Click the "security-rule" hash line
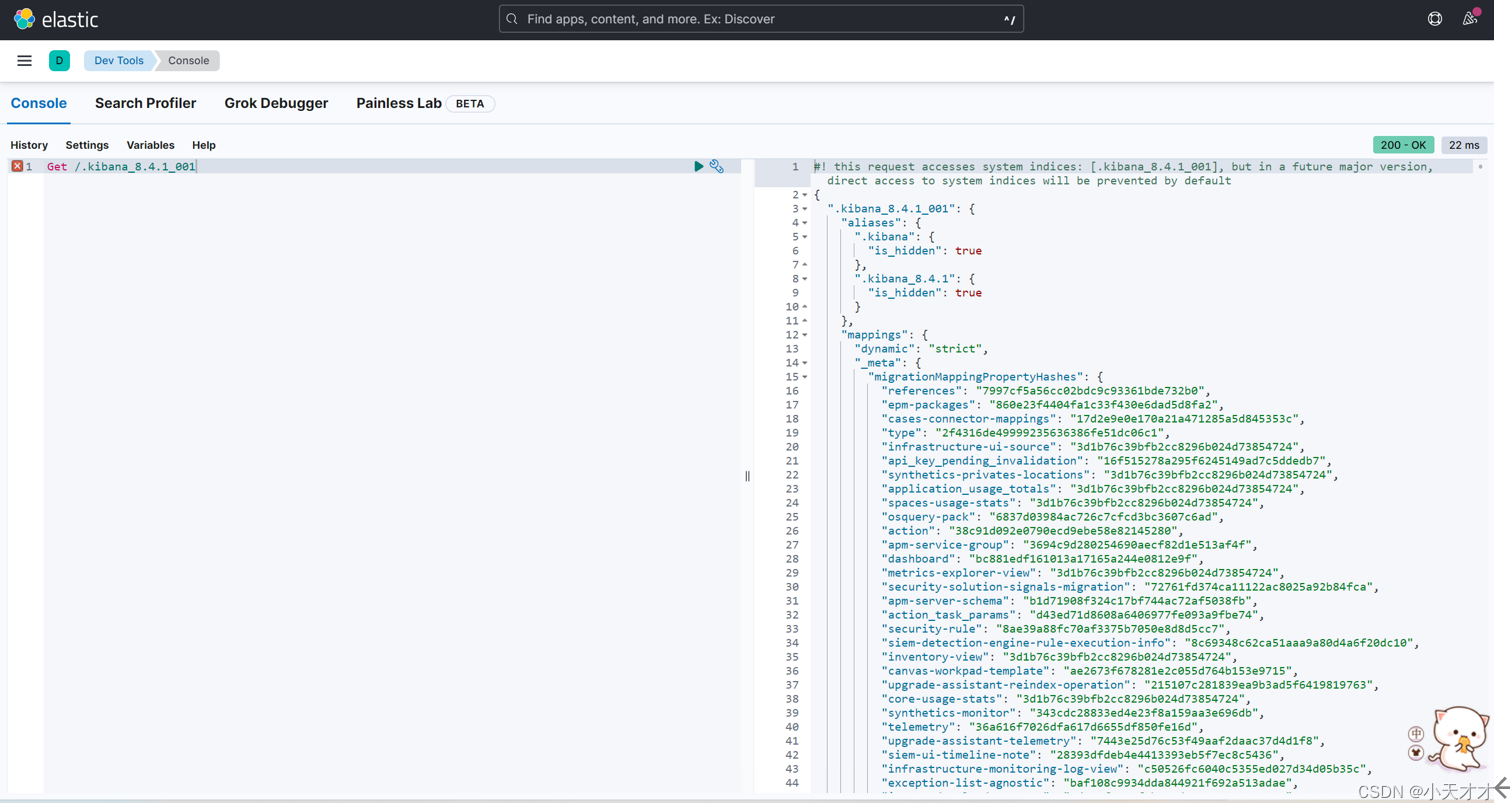 coord(1057,629)
